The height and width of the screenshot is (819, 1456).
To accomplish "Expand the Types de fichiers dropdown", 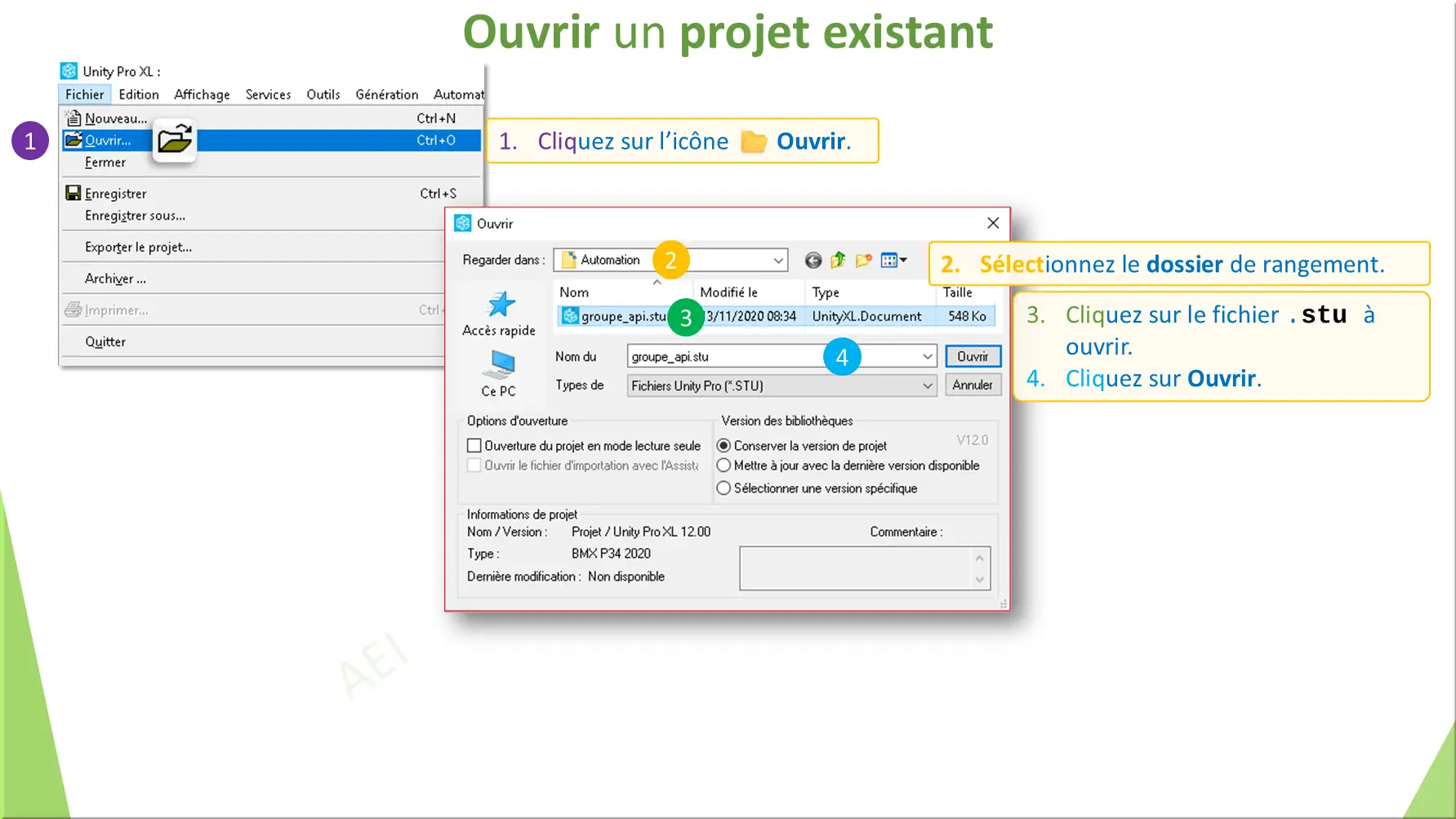I will tap(928, 385).
